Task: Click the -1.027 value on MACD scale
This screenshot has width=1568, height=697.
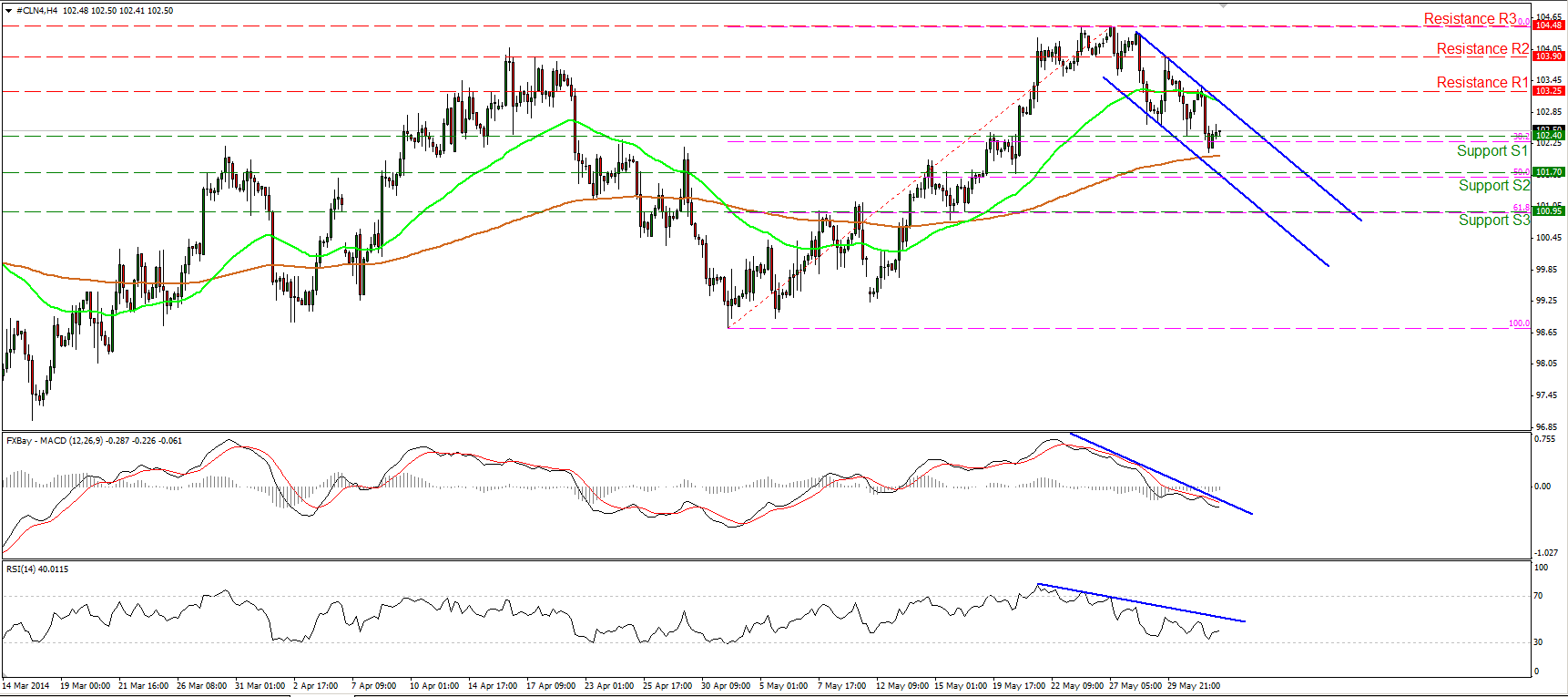Action: [x=1546, y=553]
